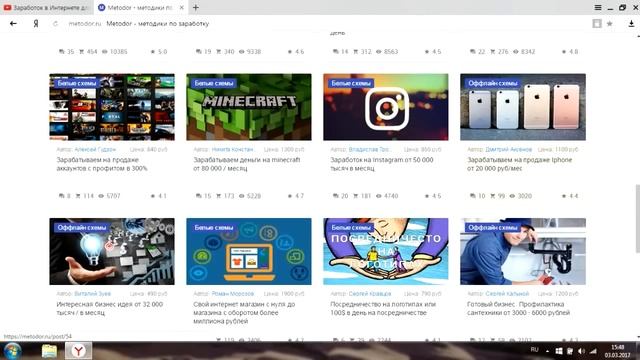Click cart icon showing 454 purchases

(82, 52)
